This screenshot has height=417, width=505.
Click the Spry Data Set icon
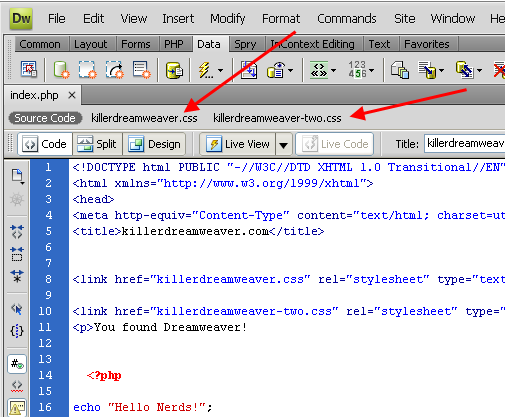[x=61, y=70]
